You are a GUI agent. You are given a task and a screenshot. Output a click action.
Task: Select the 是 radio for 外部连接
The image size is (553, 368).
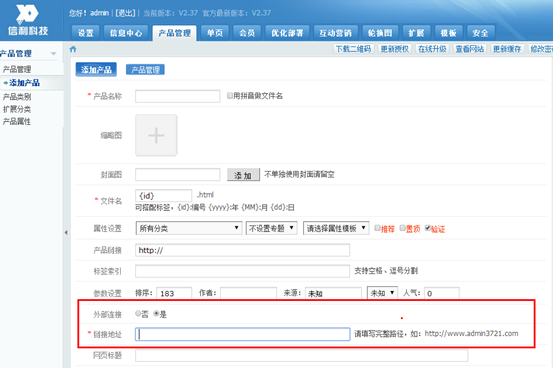(x=156, y=313)
